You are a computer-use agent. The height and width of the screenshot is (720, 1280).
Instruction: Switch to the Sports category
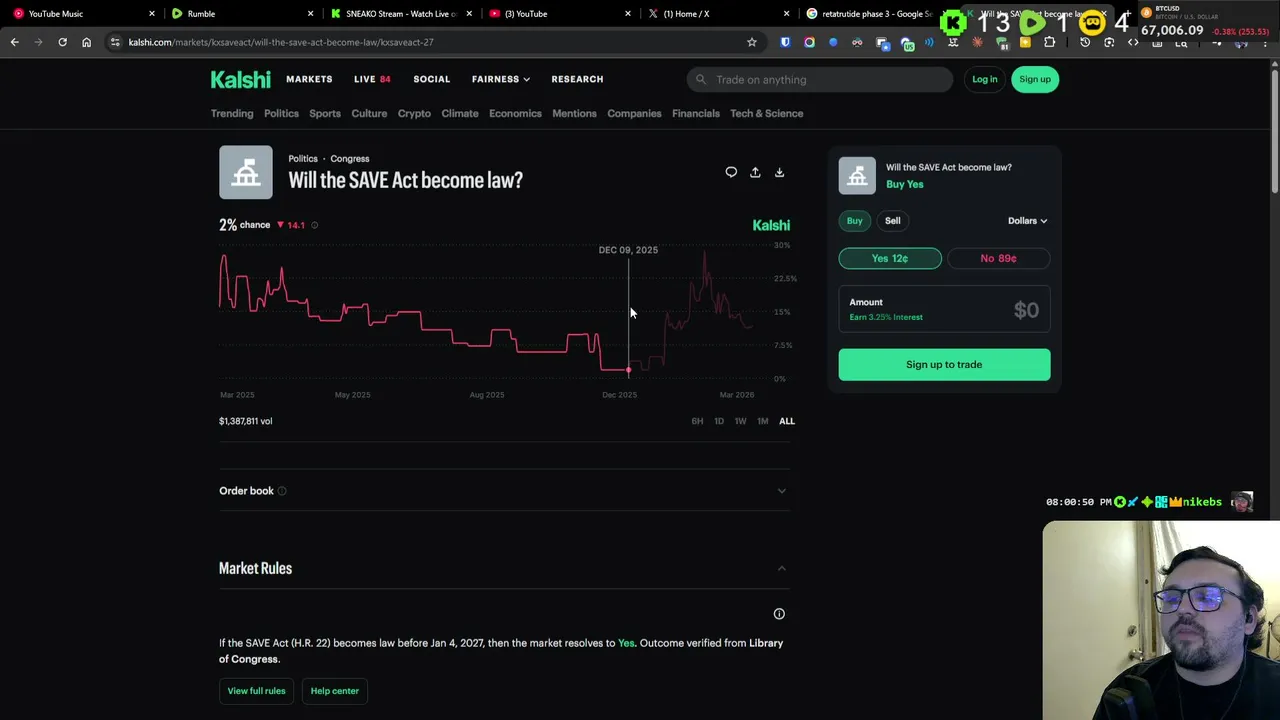[325, 113]
